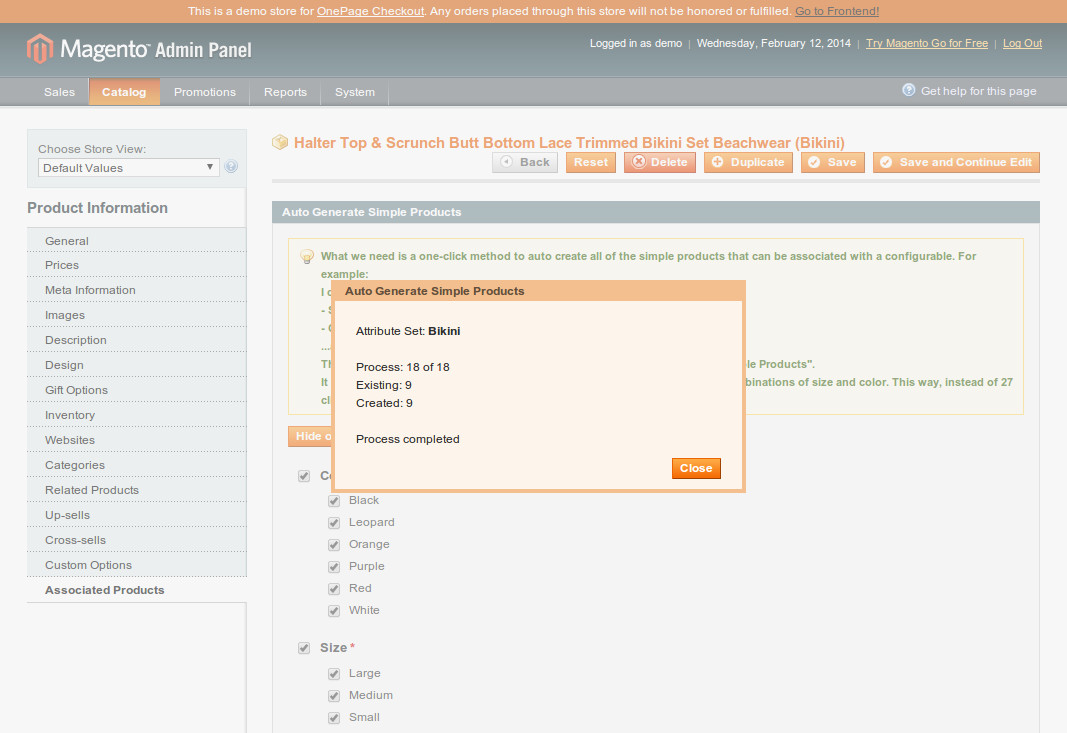Viewport: 1067px width, 733px height.
Task: Toggle the Orange color checkbox
Action: point(334,544)
